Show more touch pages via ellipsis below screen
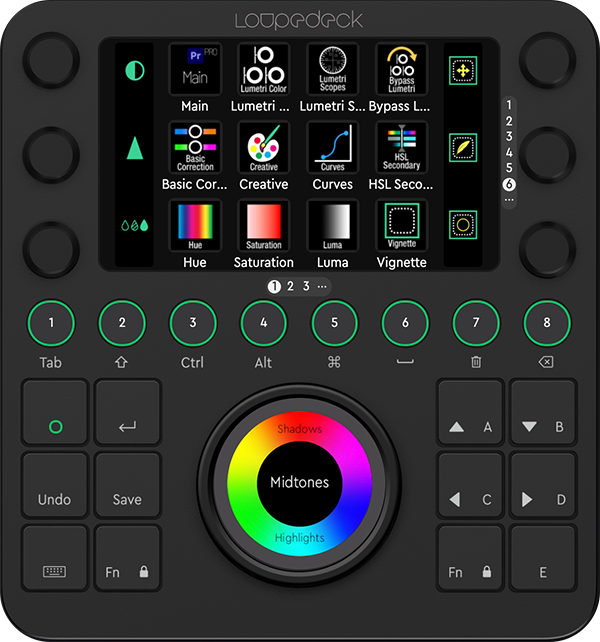 [322, 287]
